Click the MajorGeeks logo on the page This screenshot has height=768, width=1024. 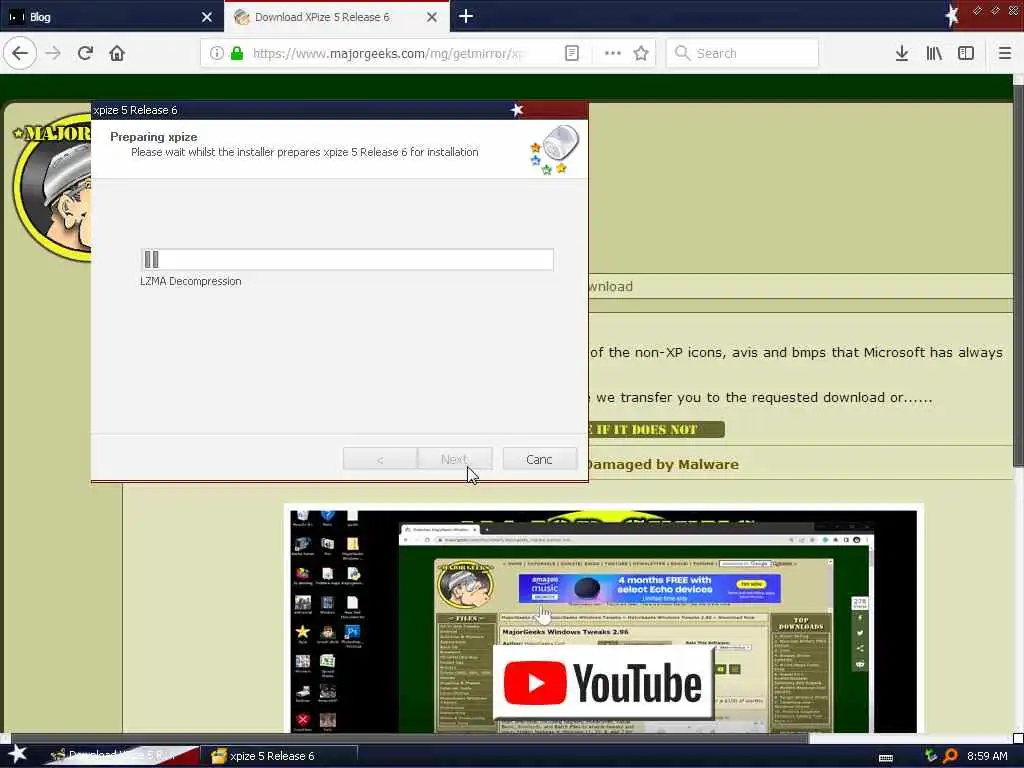coord(52,187)
